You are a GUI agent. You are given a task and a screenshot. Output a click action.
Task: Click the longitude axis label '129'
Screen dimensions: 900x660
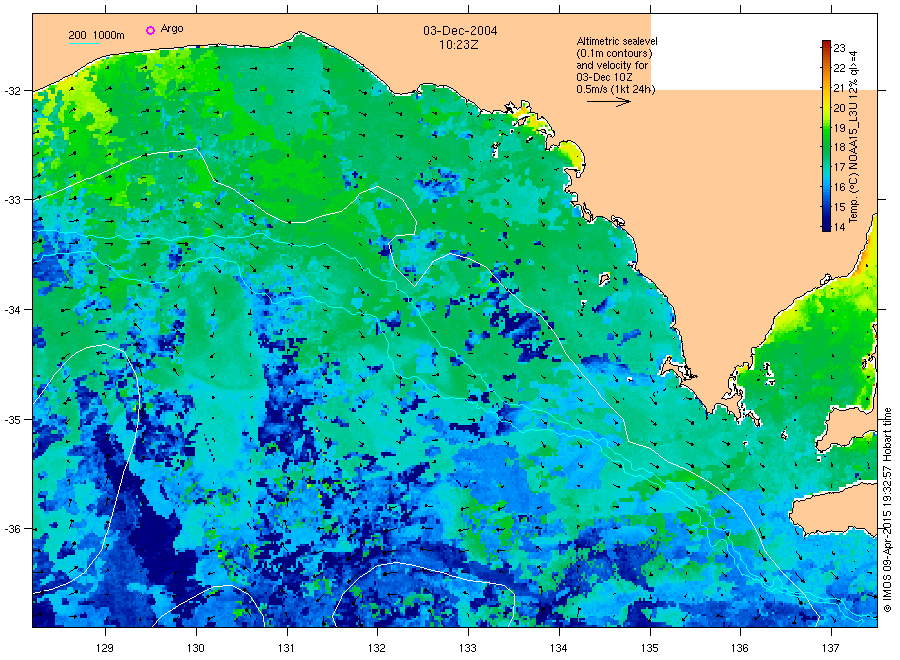coord(105,648)
